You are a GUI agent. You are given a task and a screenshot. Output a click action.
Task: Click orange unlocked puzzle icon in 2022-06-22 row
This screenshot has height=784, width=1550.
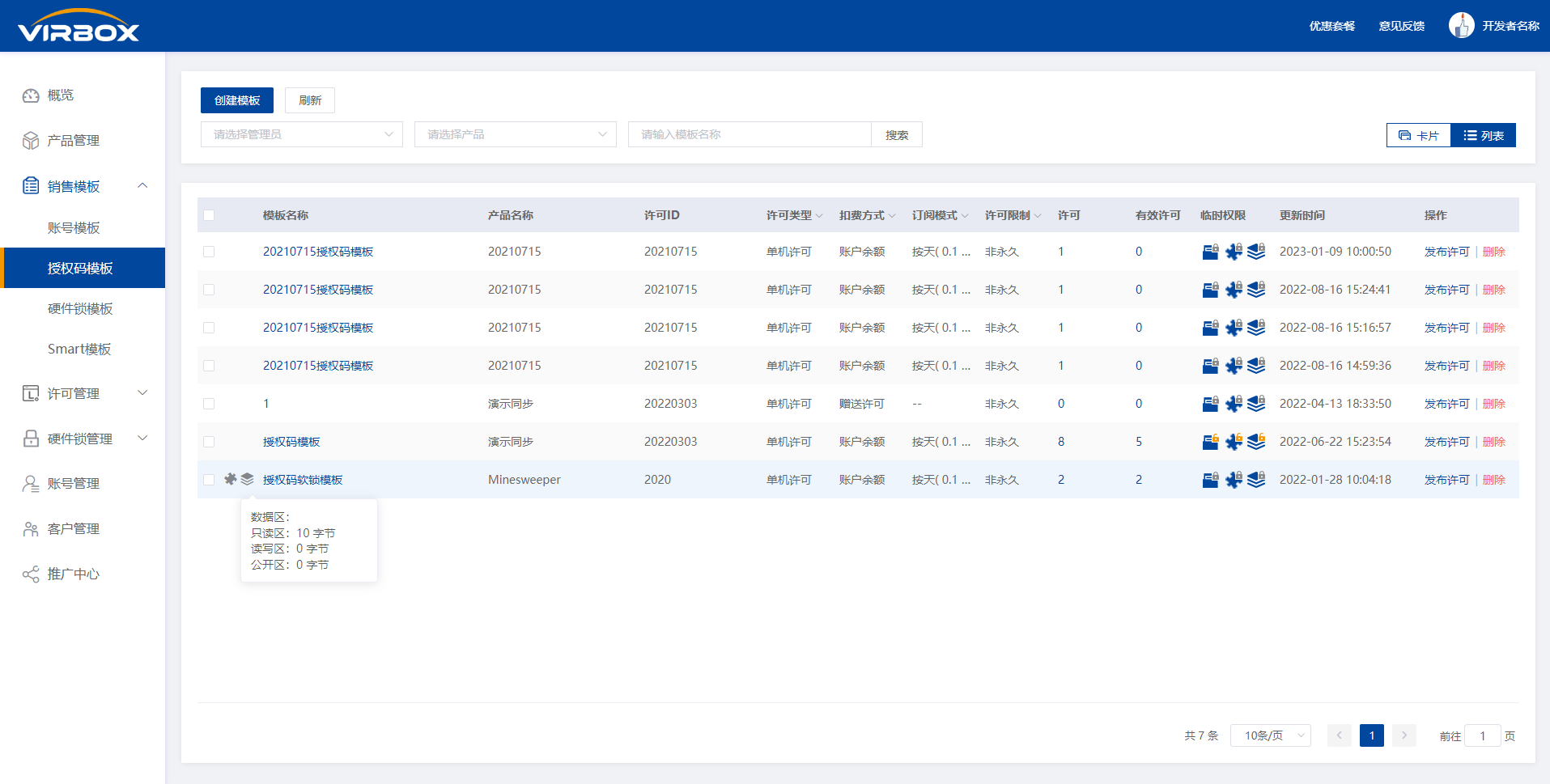[x=1234, y=442]
